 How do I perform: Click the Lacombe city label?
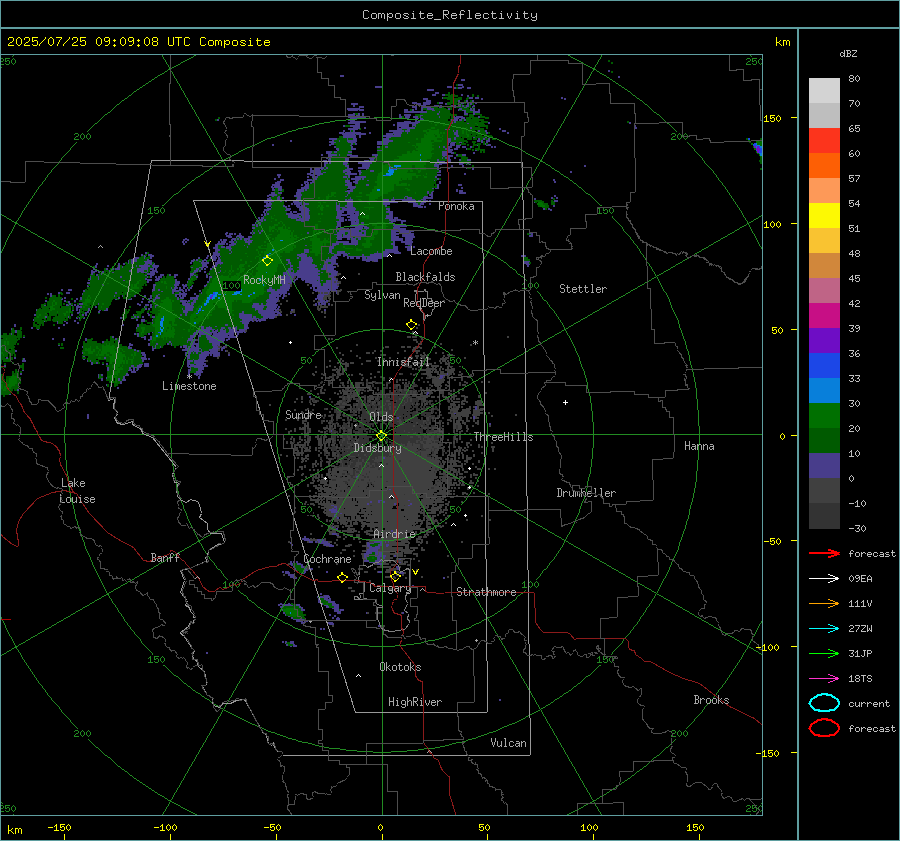pos(431,251)
